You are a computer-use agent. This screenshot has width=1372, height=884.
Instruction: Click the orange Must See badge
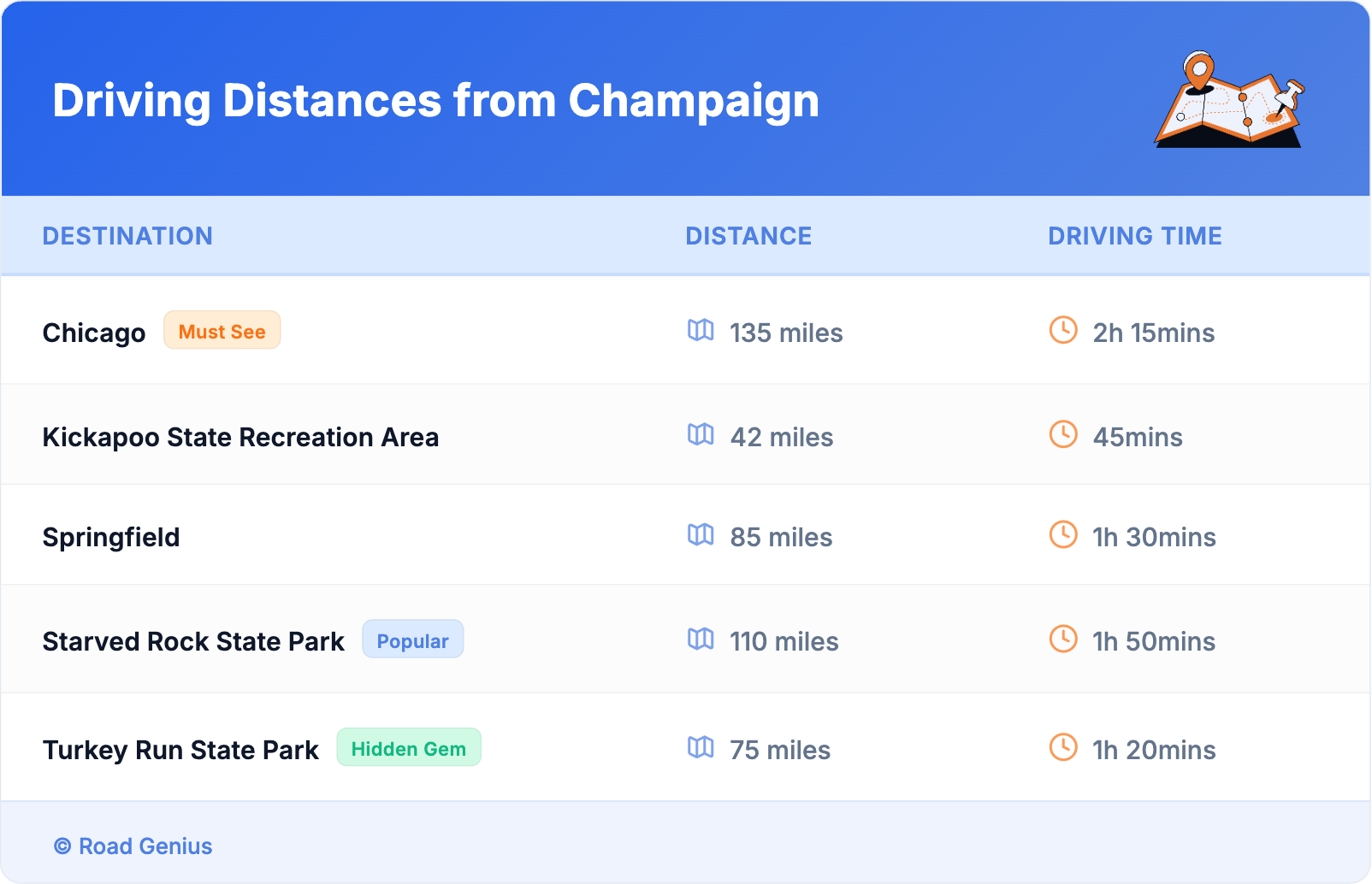click(x=222, y=331)
